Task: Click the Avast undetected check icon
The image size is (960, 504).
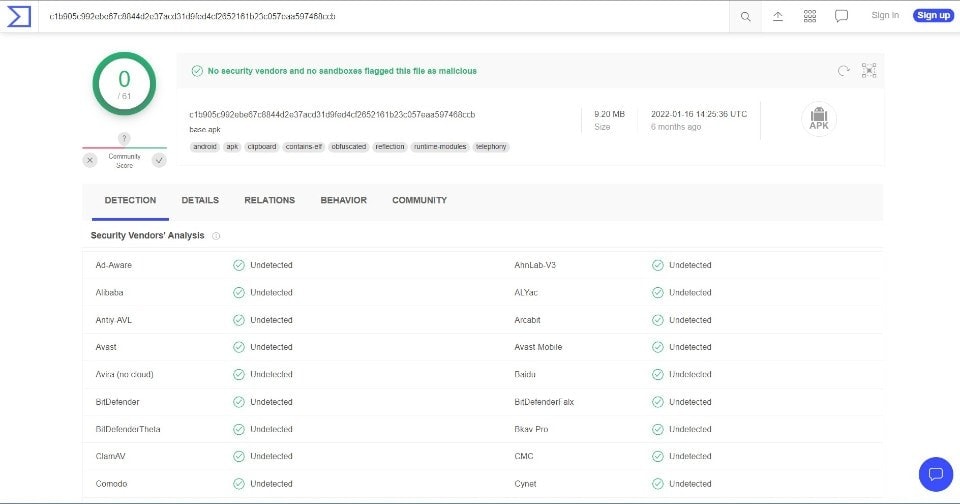Action: pyautogui.click(x=239, y=347)
